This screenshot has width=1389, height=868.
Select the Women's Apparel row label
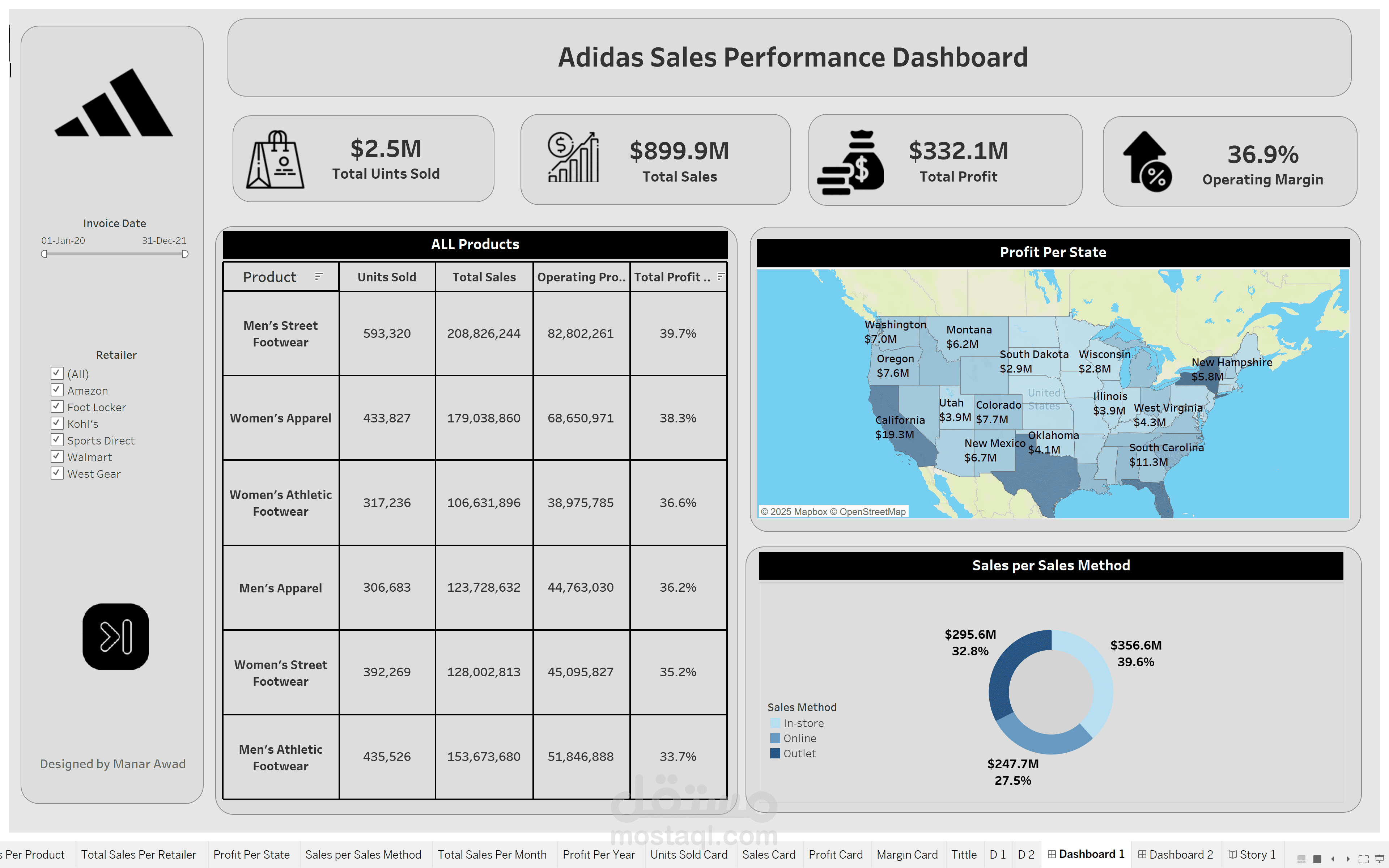tap(281, 418)
